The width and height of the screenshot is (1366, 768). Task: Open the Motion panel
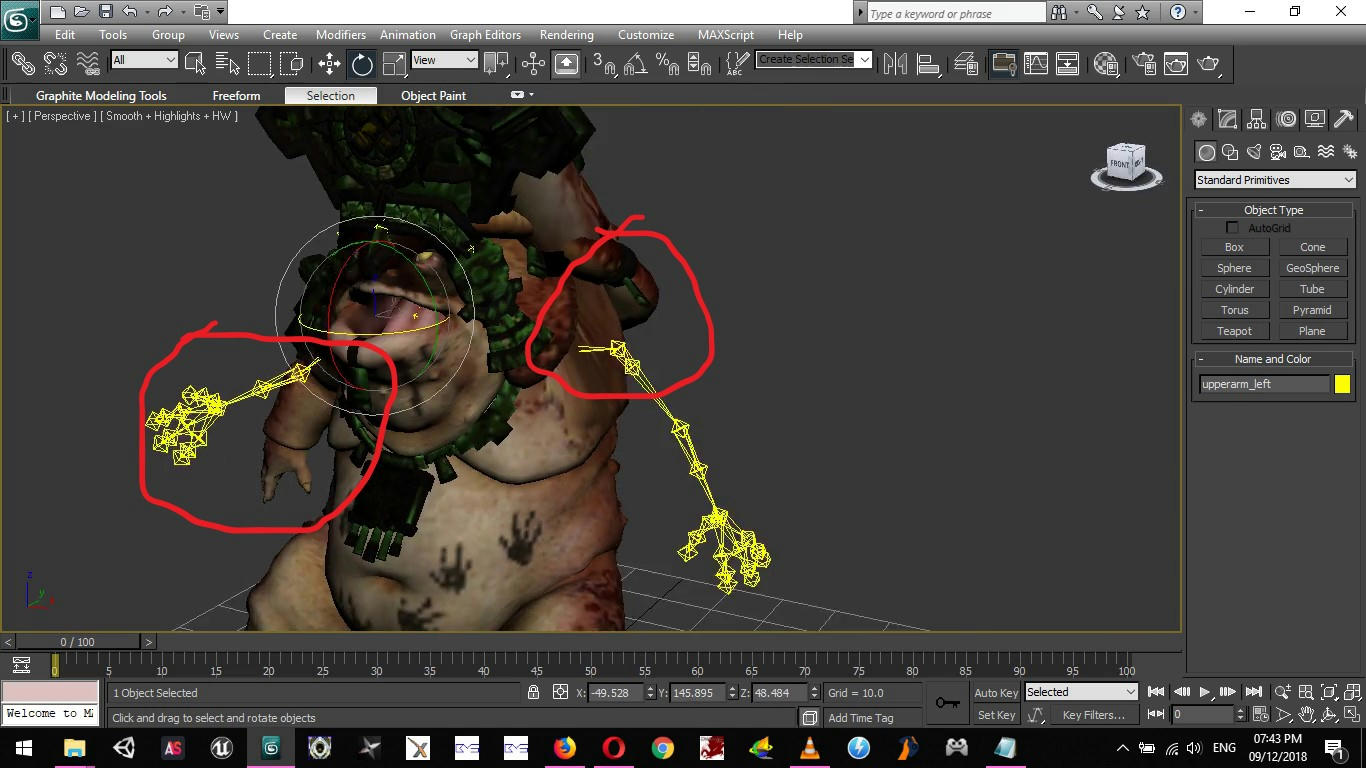[1286, 119]
